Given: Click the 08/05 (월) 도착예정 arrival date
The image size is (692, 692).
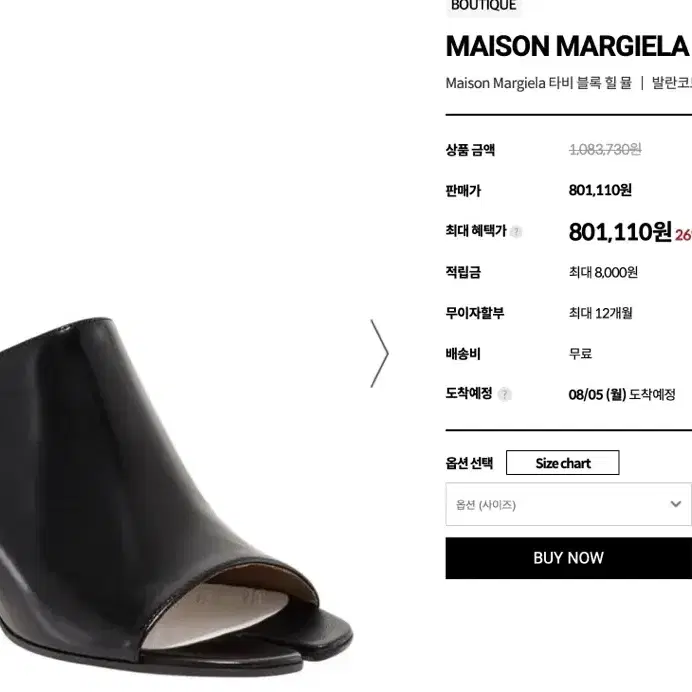Looking at the screenshot, I should pos(622,394).
